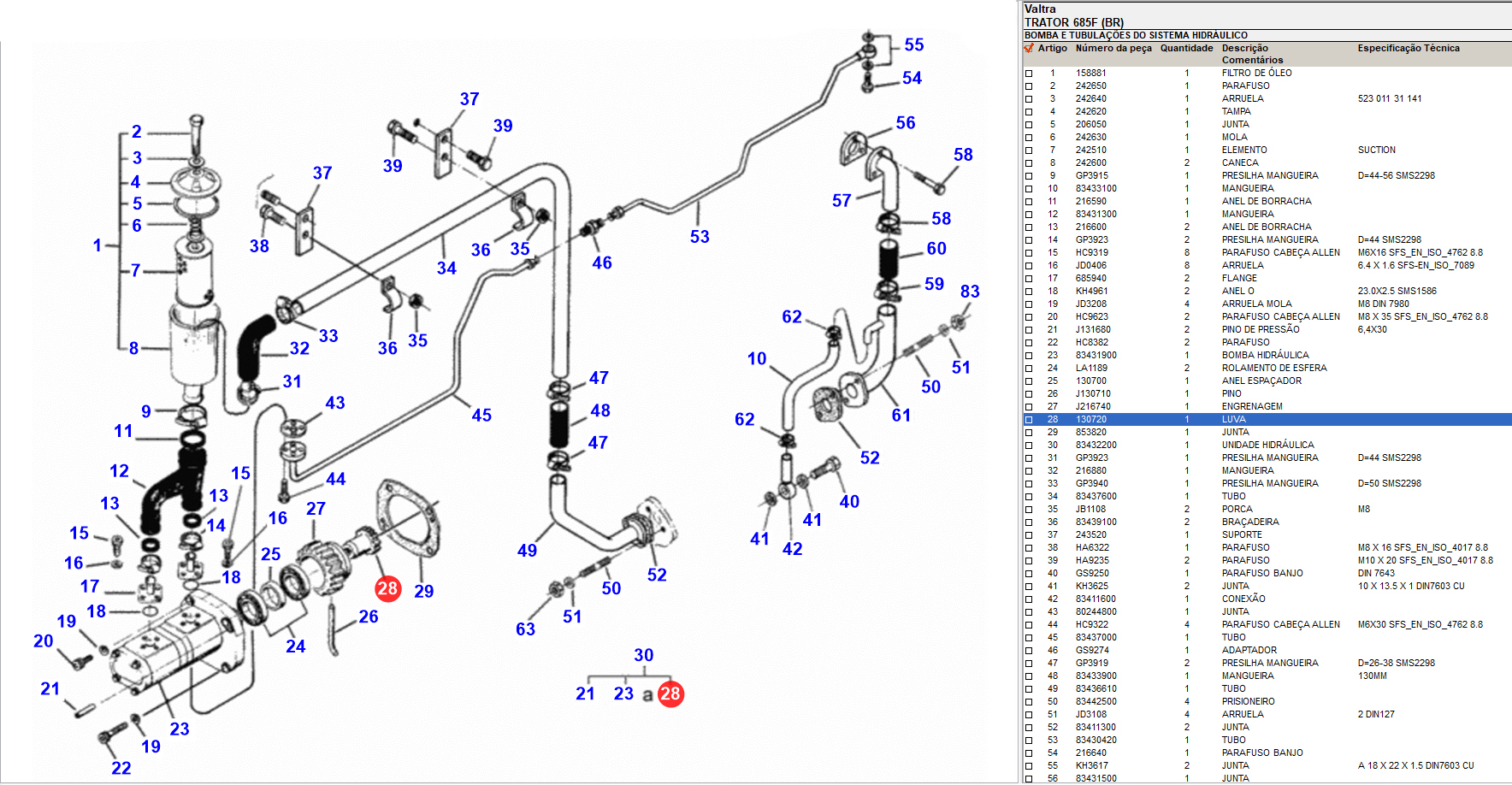The image size is (1512, 785).
Task: Click the select-all checkmark icon in table header
Action: click(x=1029, y=49)
